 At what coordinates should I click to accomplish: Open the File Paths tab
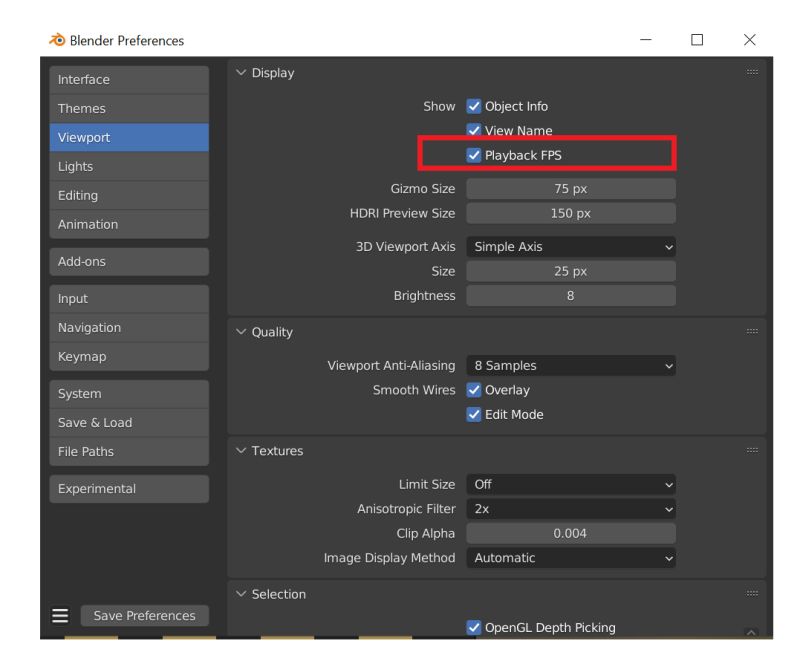pos(129,452)
